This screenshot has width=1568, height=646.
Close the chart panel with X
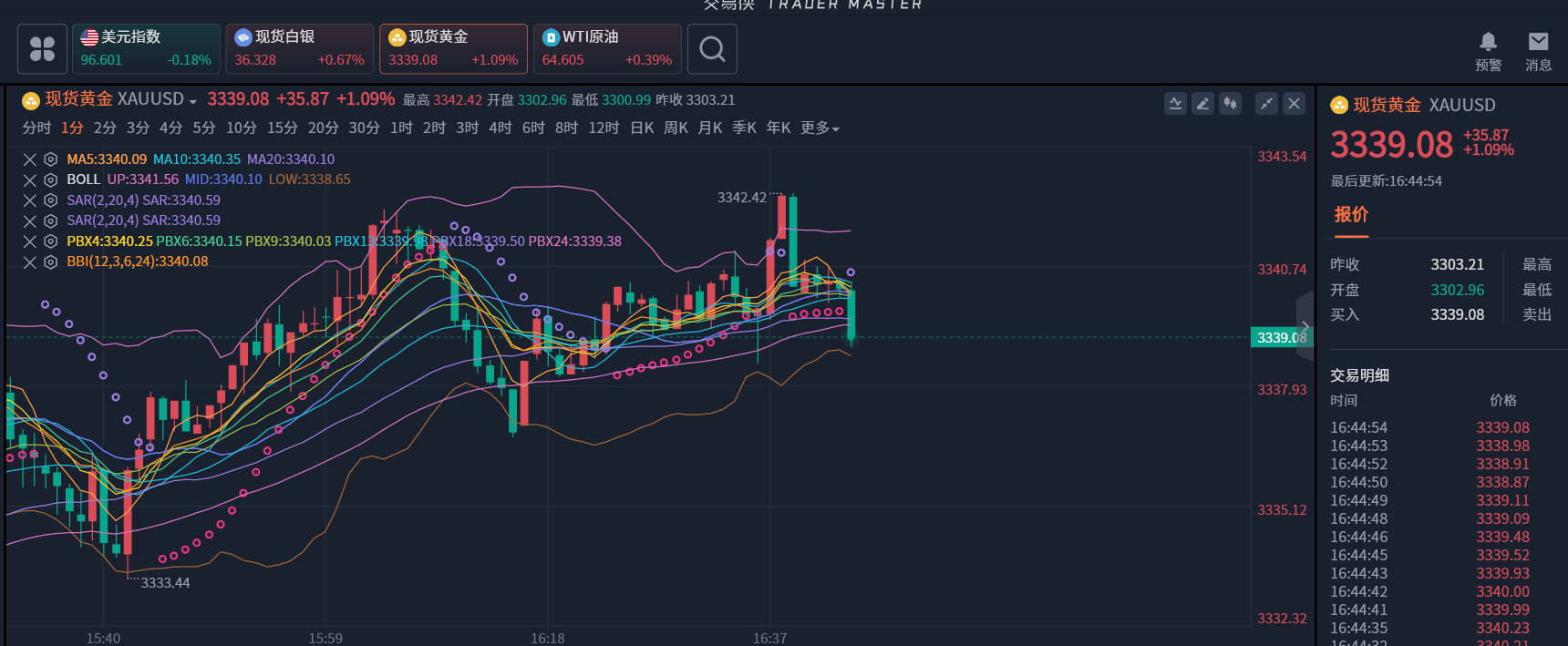[1294, 104]
